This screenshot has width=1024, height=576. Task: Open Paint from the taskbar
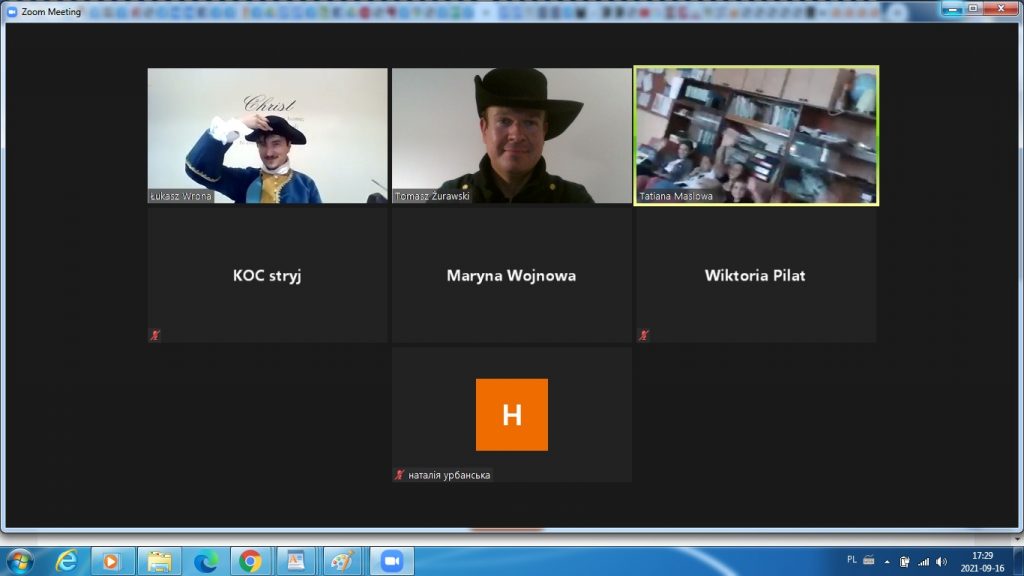click(342, 561)
